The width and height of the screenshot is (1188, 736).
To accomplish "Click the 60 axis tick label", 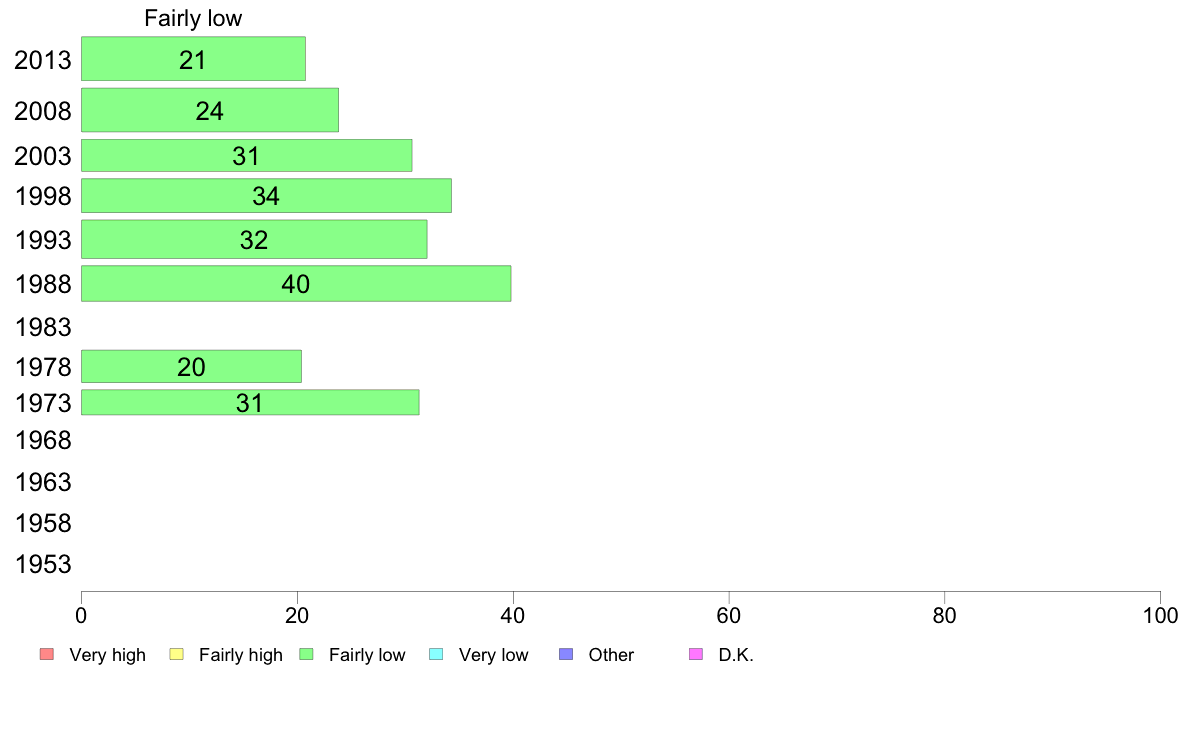I will click(728, 615).
